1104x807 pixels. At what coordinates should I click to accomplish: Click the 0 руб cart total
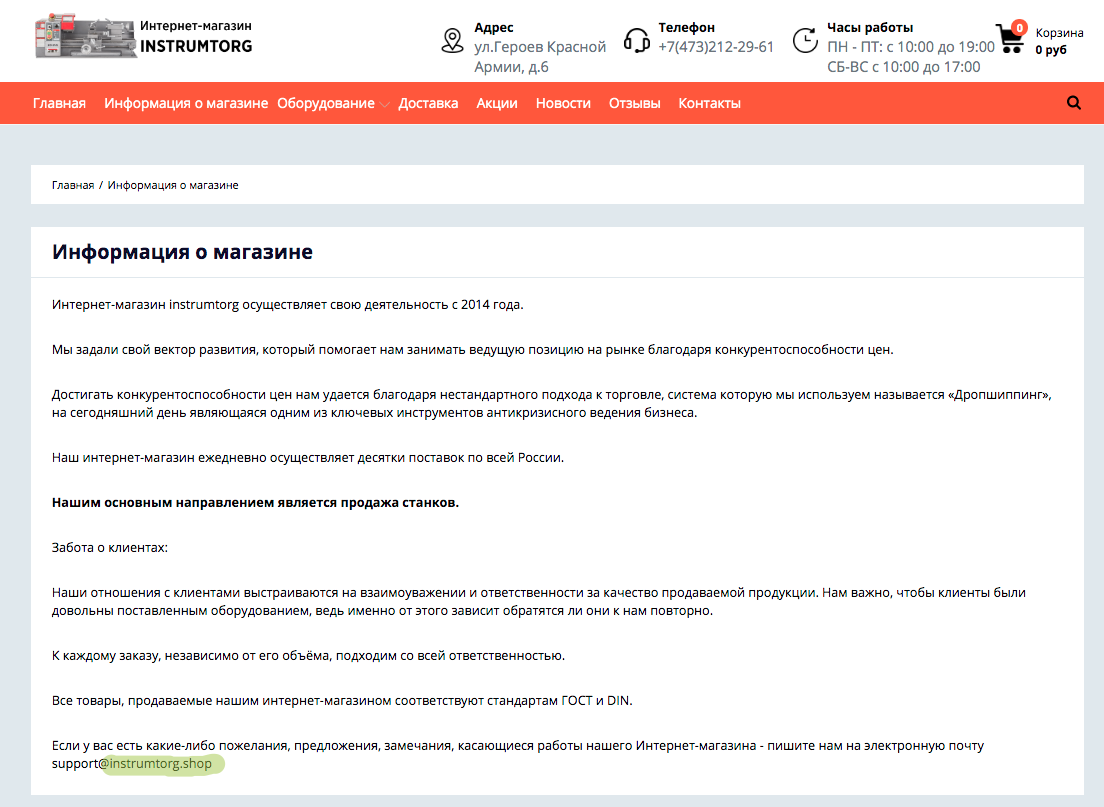[1050, 49]
